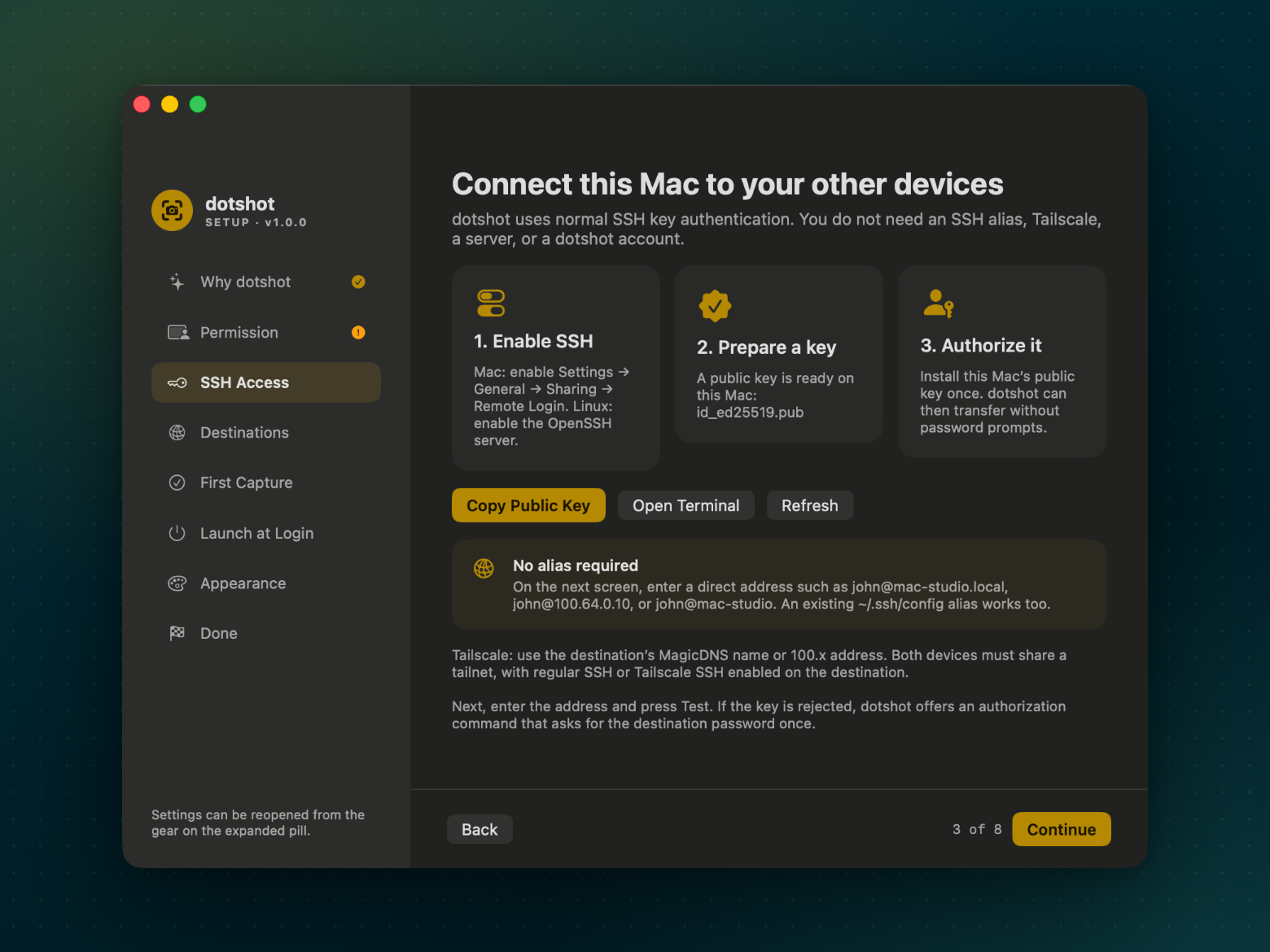Click the 1. Enable SSH card heading
Viewport: 1270px width, 952px height.
point(533,341)
